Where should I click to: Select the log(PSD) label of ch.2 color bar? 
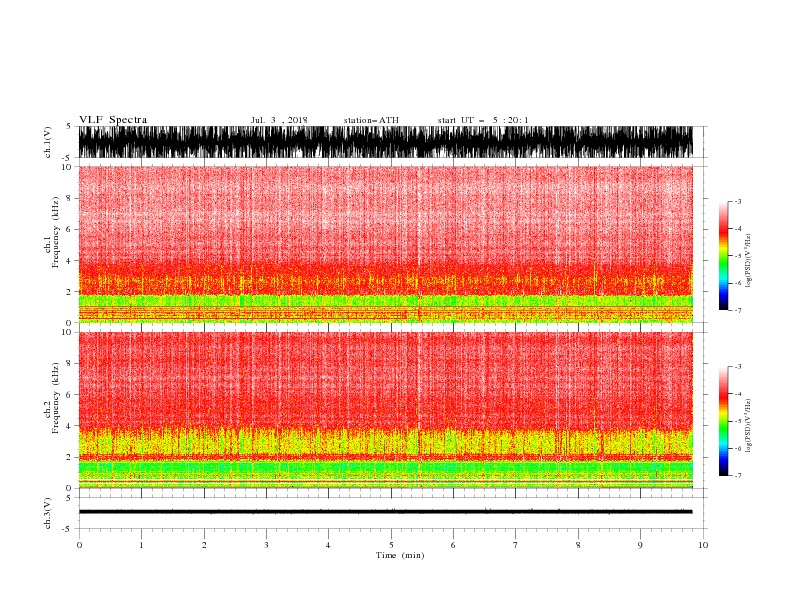pos(748,426)
